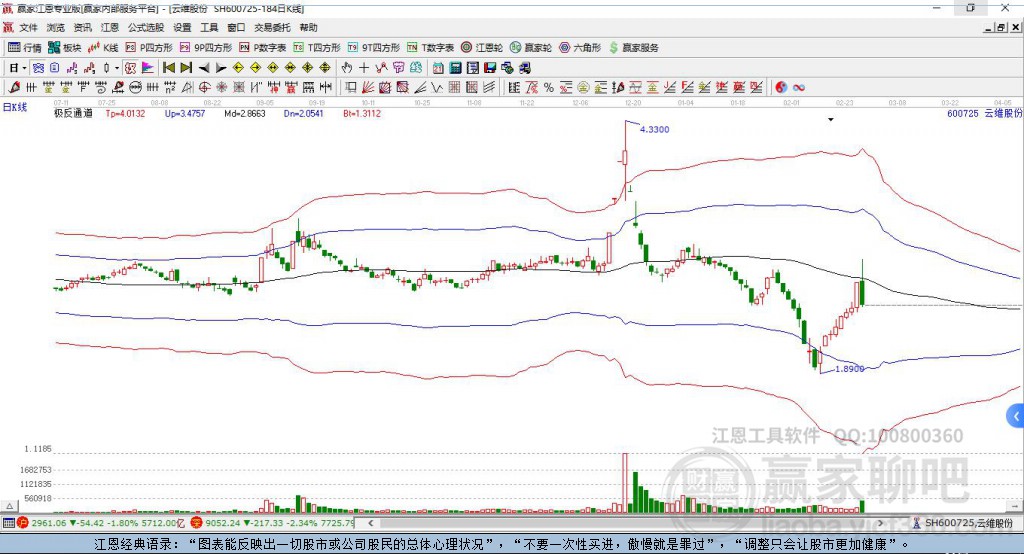Click the Tp=4.0132 value
Viewport: 1024px width, 554px height.
click(x=125, y=113)
